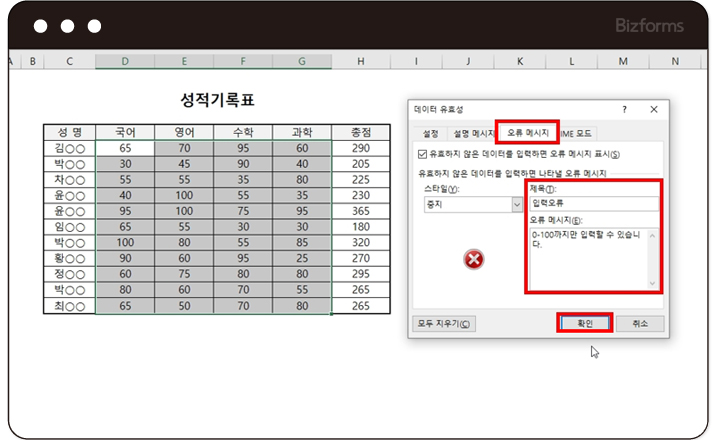Select column H header
This screenshot has width=715, height=440.
pyautogui.click(x=361, y=62)
